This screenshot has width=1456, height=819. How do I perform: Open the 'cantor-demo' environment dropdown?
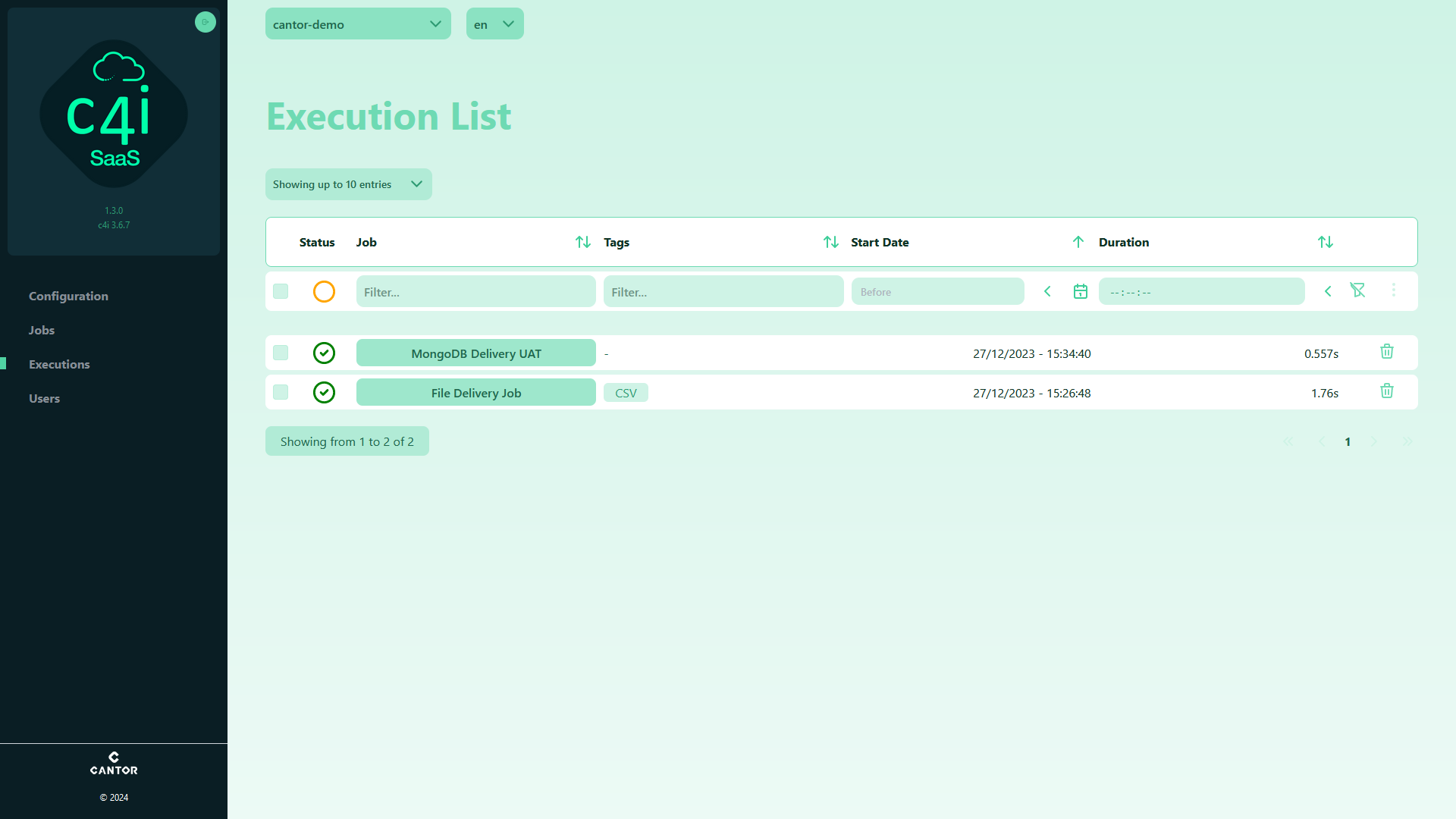[x=357, y=24]
